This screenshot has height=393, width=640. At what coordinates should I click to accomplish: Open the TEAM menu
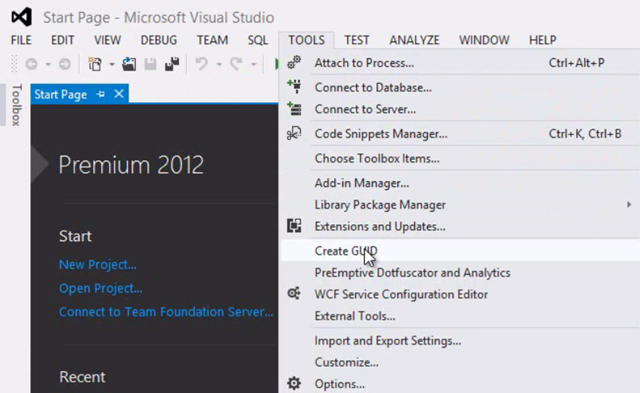coord(212,40)
